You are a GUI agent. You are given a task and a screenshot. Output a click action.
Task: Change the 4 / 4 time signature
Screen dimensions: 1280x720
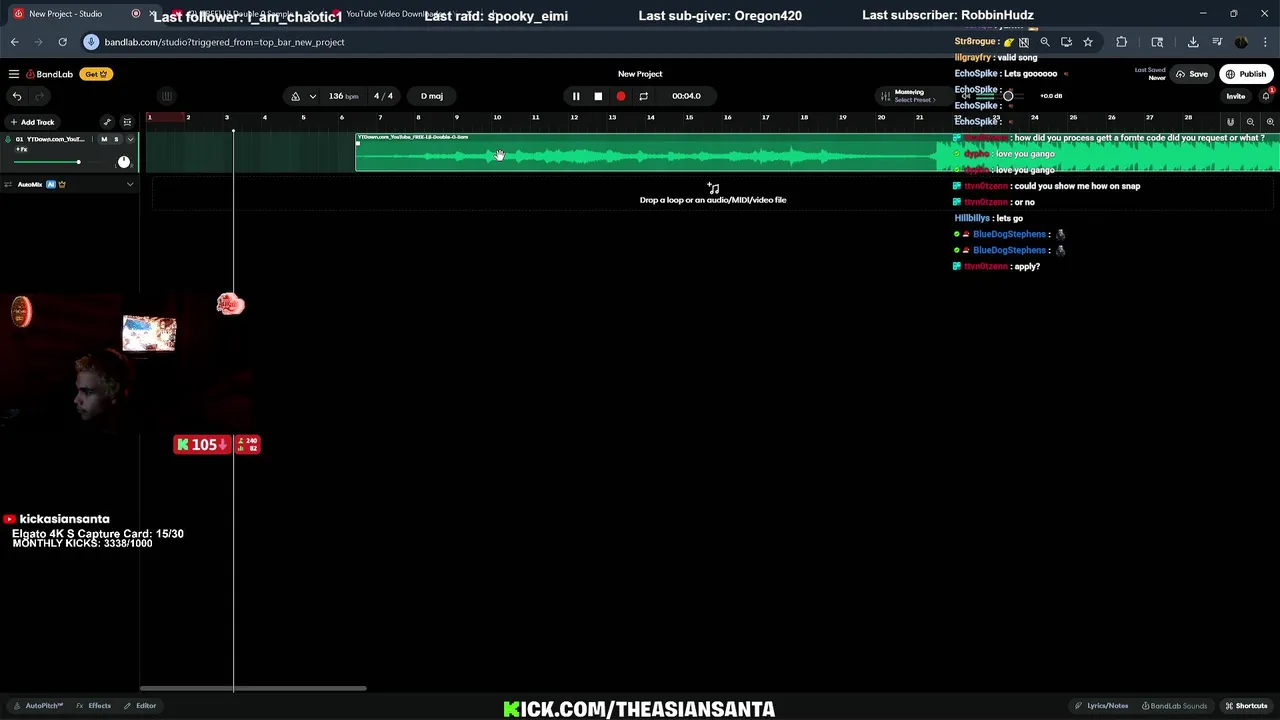(x=383, y=96)
